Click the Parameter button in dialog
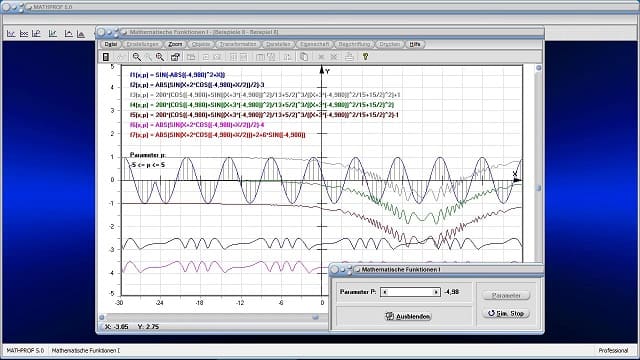The width and height of the screenshot is (640, 360). [506, 296]
